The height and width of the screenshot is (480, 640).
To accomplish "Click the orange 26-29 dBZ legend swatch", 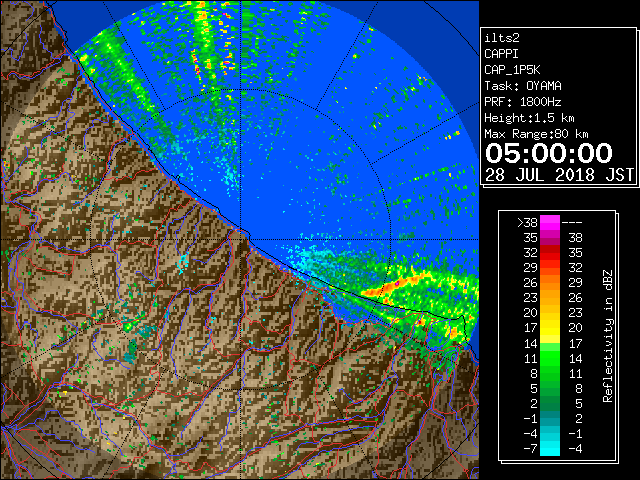I will coord(550,283).
